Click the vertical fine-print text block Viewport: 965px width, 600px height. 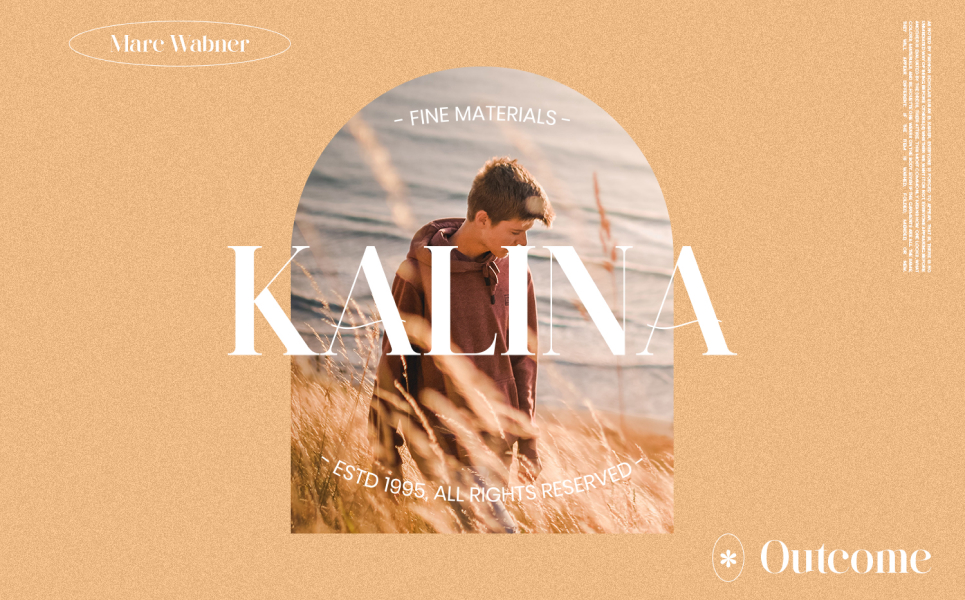pos(917,146)
